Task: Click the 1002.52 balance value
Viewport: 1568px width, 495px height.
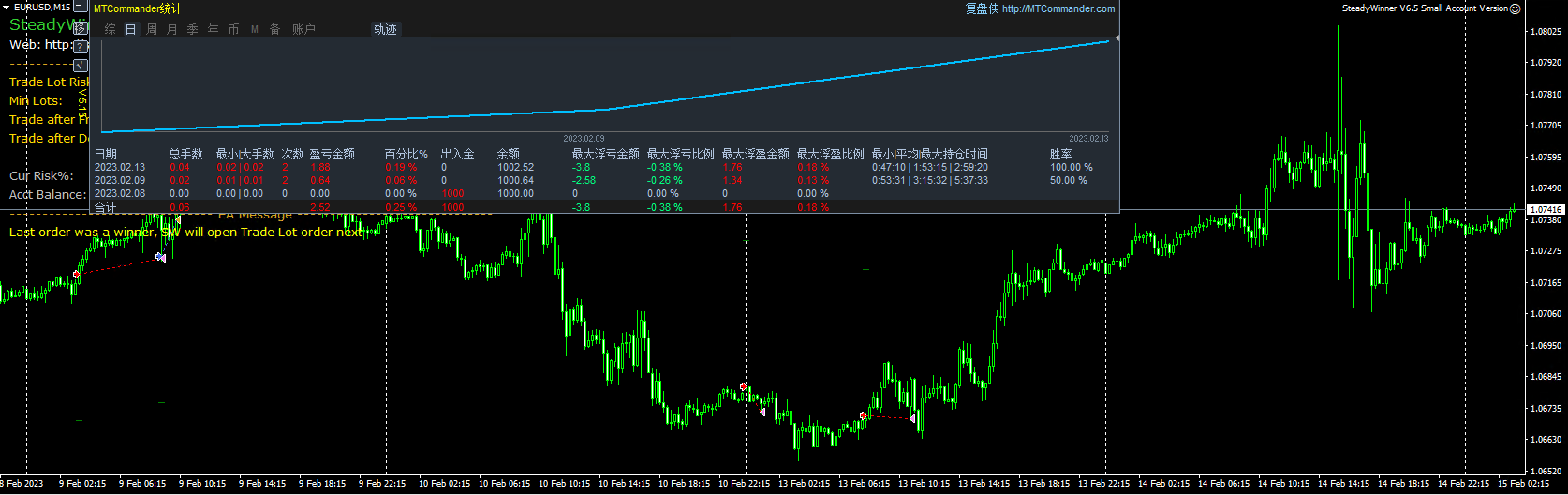Action: point(515,167)
